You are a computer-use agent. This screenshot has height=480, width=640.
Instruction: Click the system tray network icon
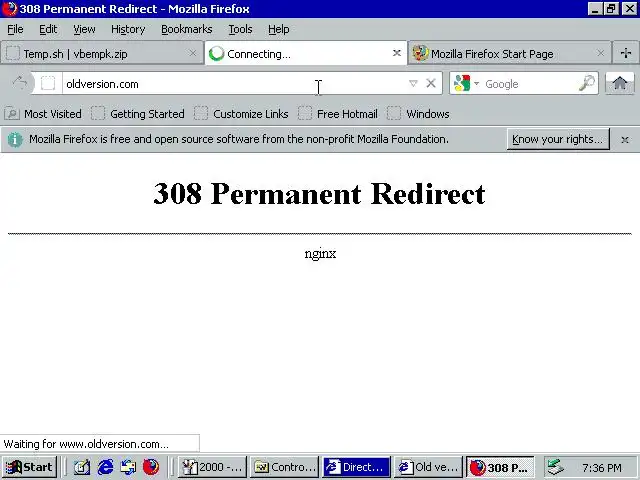point(556,467)
